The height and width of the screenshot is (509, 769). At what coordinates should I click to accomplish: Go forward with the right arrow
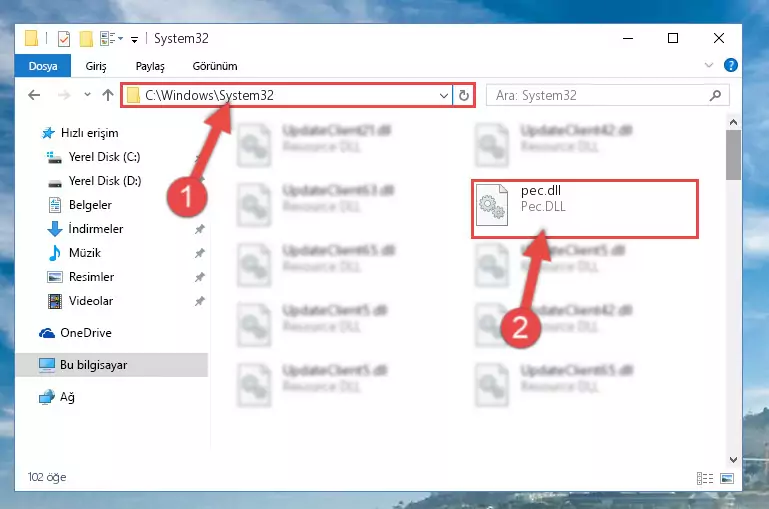pos(64,95)
